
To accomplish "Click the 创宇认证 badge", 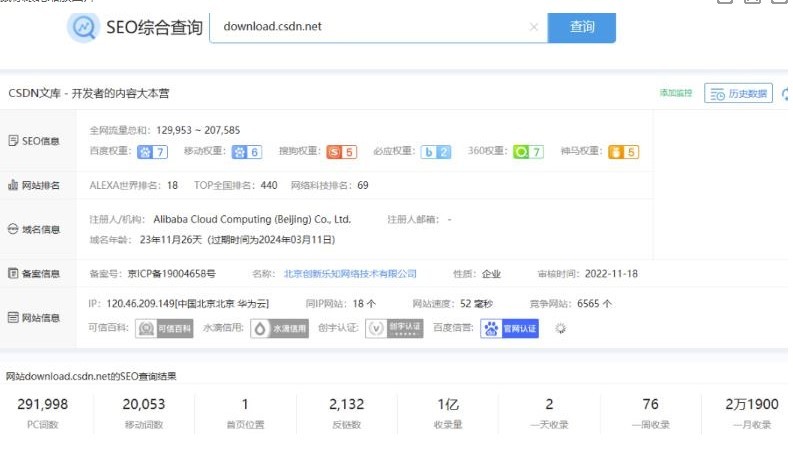I will [394, 329].
